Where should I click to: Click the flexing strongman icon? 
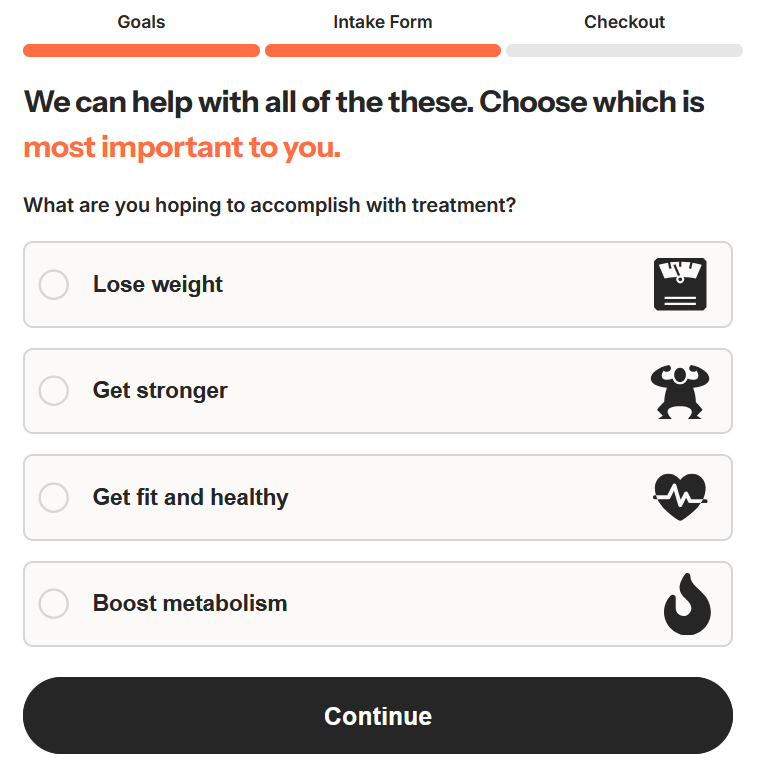tap(679, 391)
